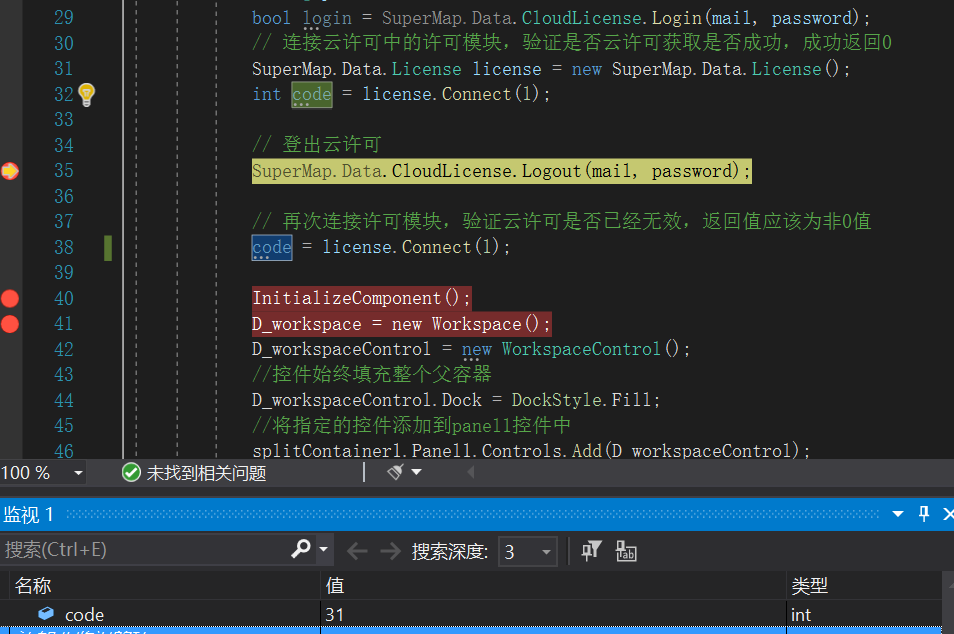
Task: Click 'splitContainer1' on line 46
Action: coord(327,451)
